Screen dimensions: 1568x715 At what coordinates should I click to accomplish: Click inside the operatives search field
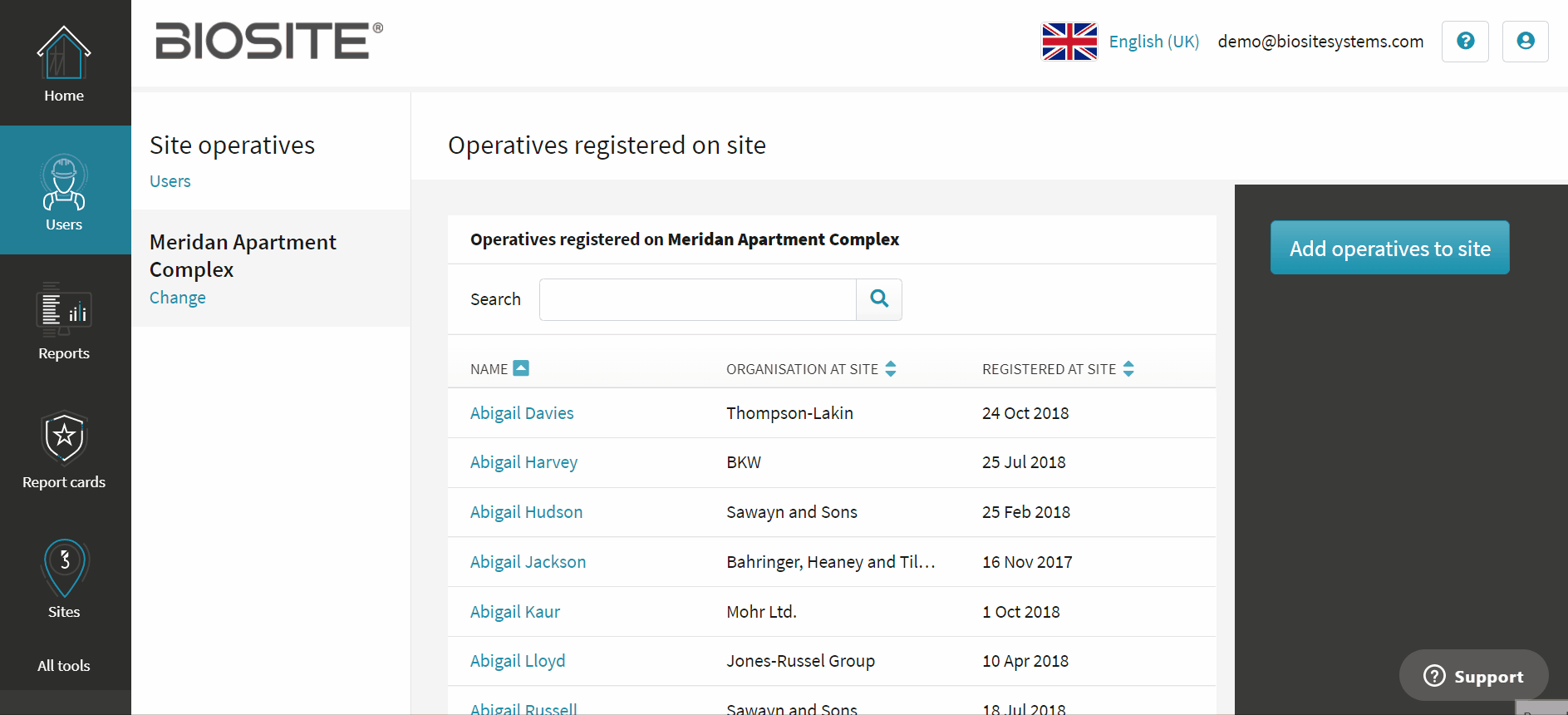tap(696, 299)
